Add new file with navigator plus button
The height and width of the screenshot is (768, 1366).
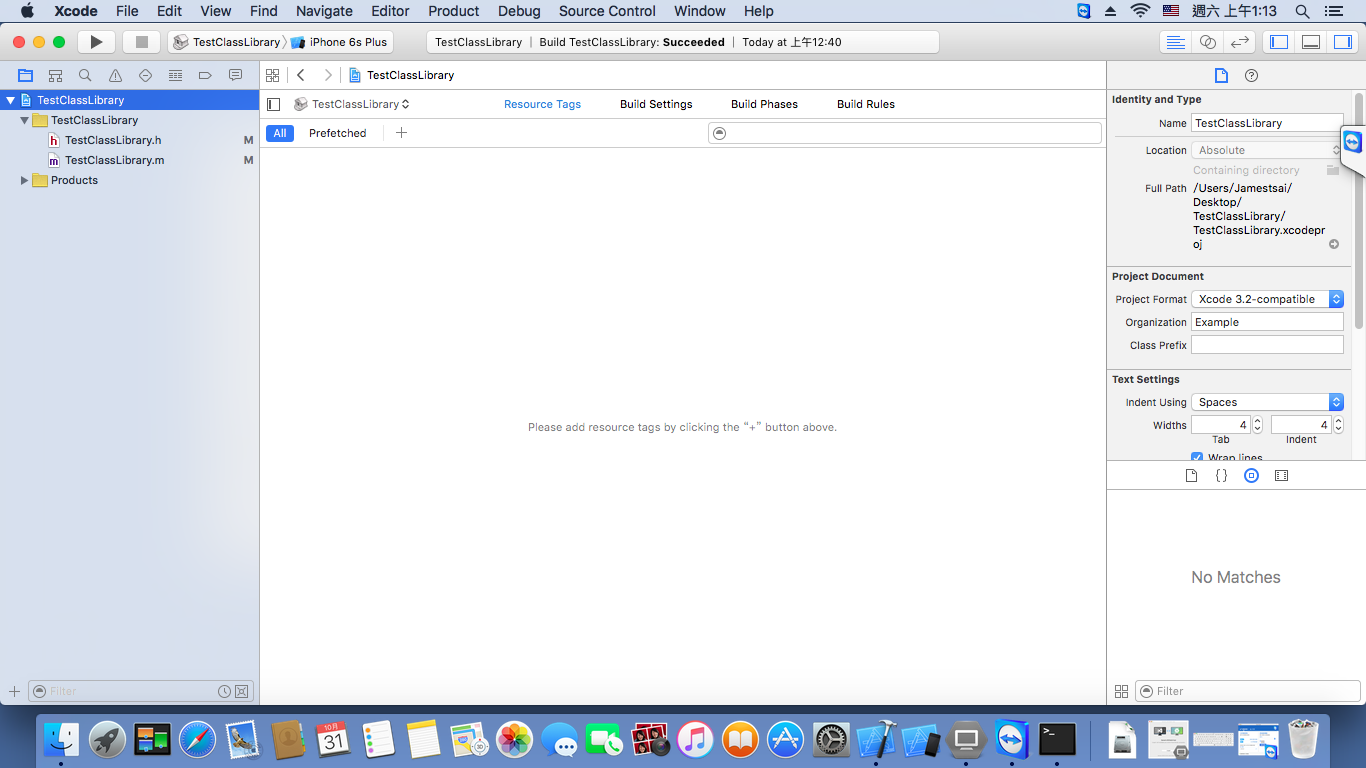click(14, 691)
